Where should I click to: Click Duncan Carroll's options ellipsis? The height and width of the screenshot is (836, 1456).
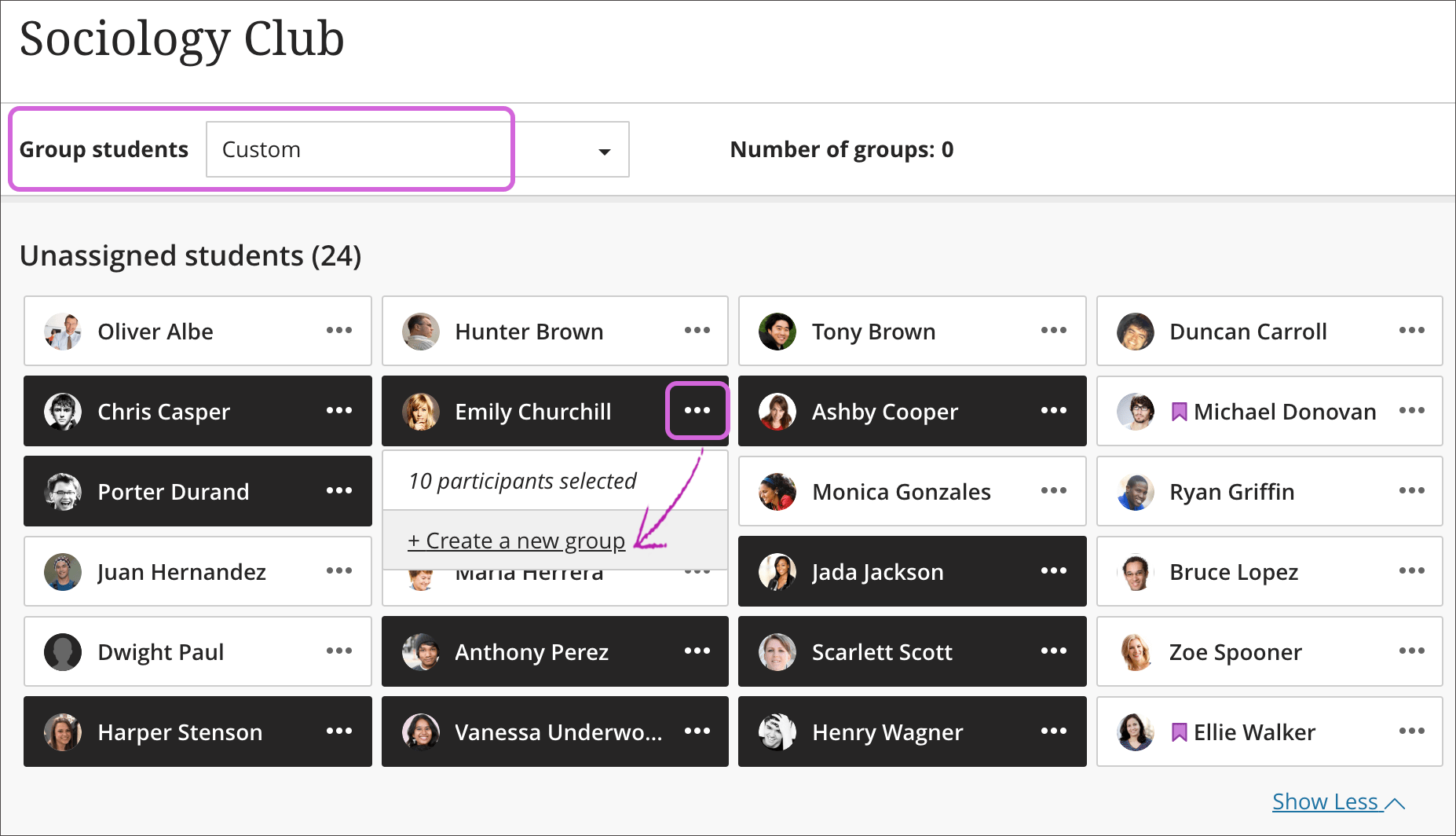pos(1411,331)
